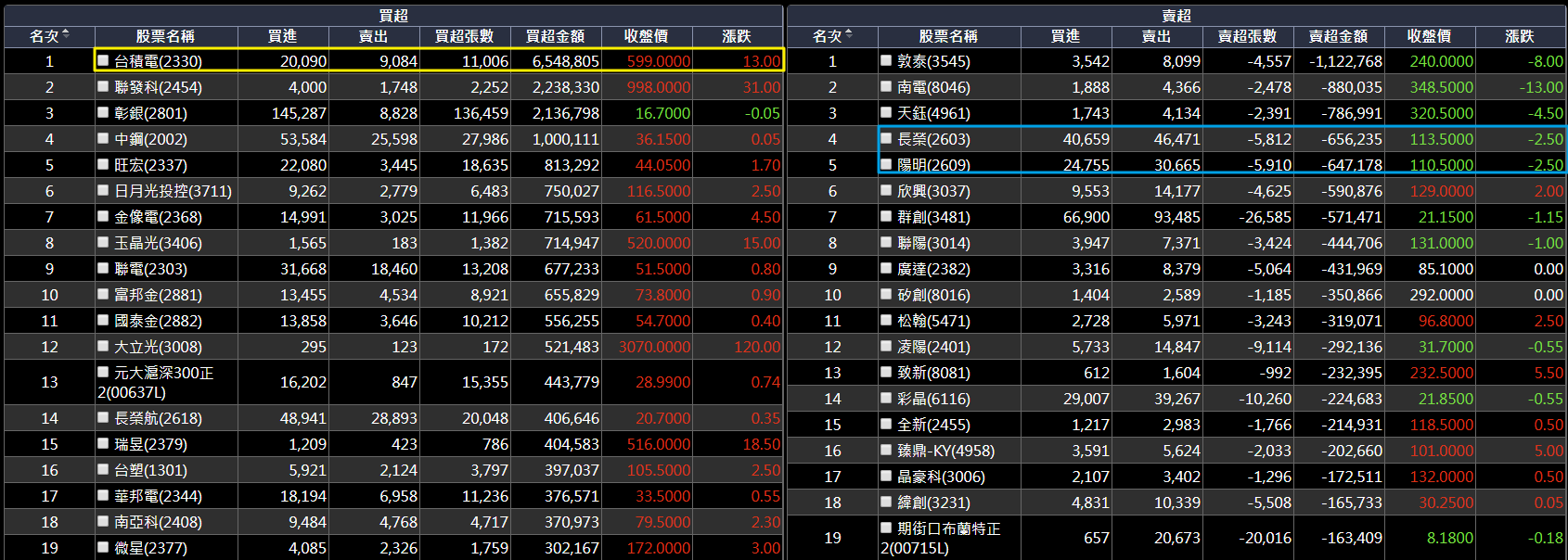Open the 國泰金(2882) stock name
Image resolution: width=1568 pixels, height=560 pixels.
click(x=158, y=321)
